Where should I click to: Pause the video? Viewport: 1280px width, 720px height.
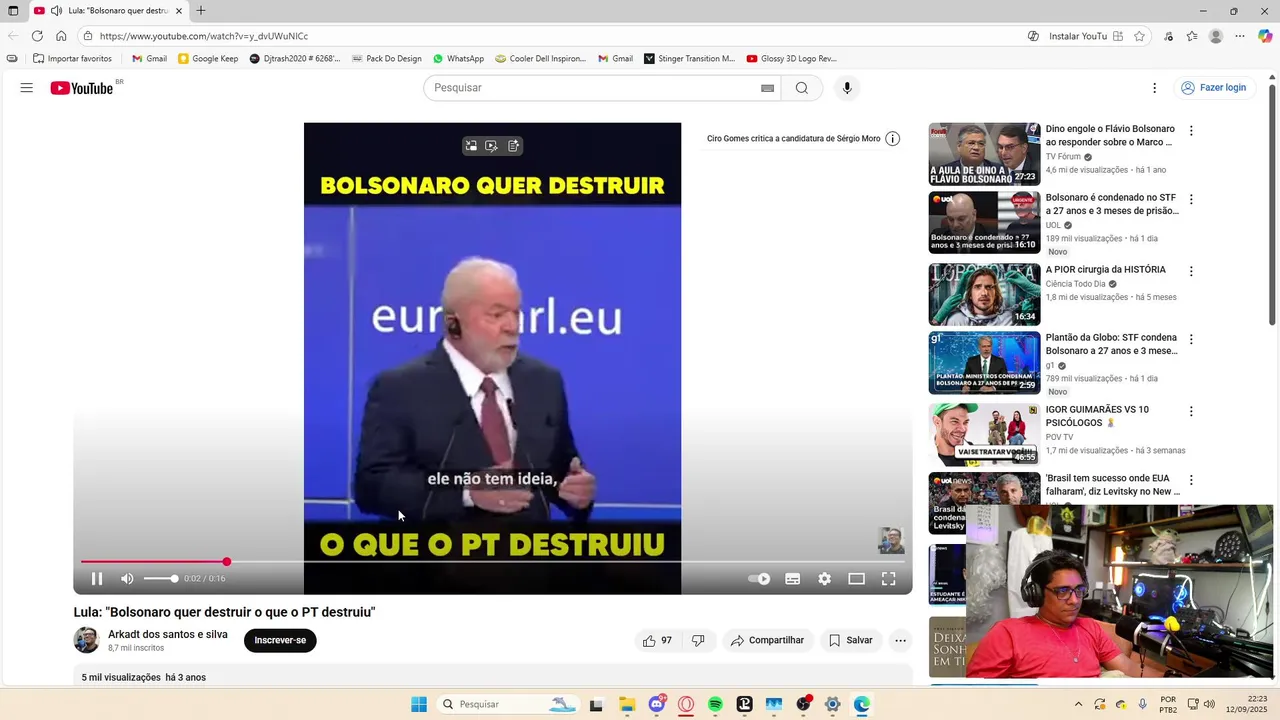pyautogui.click(x=97, y=579)
